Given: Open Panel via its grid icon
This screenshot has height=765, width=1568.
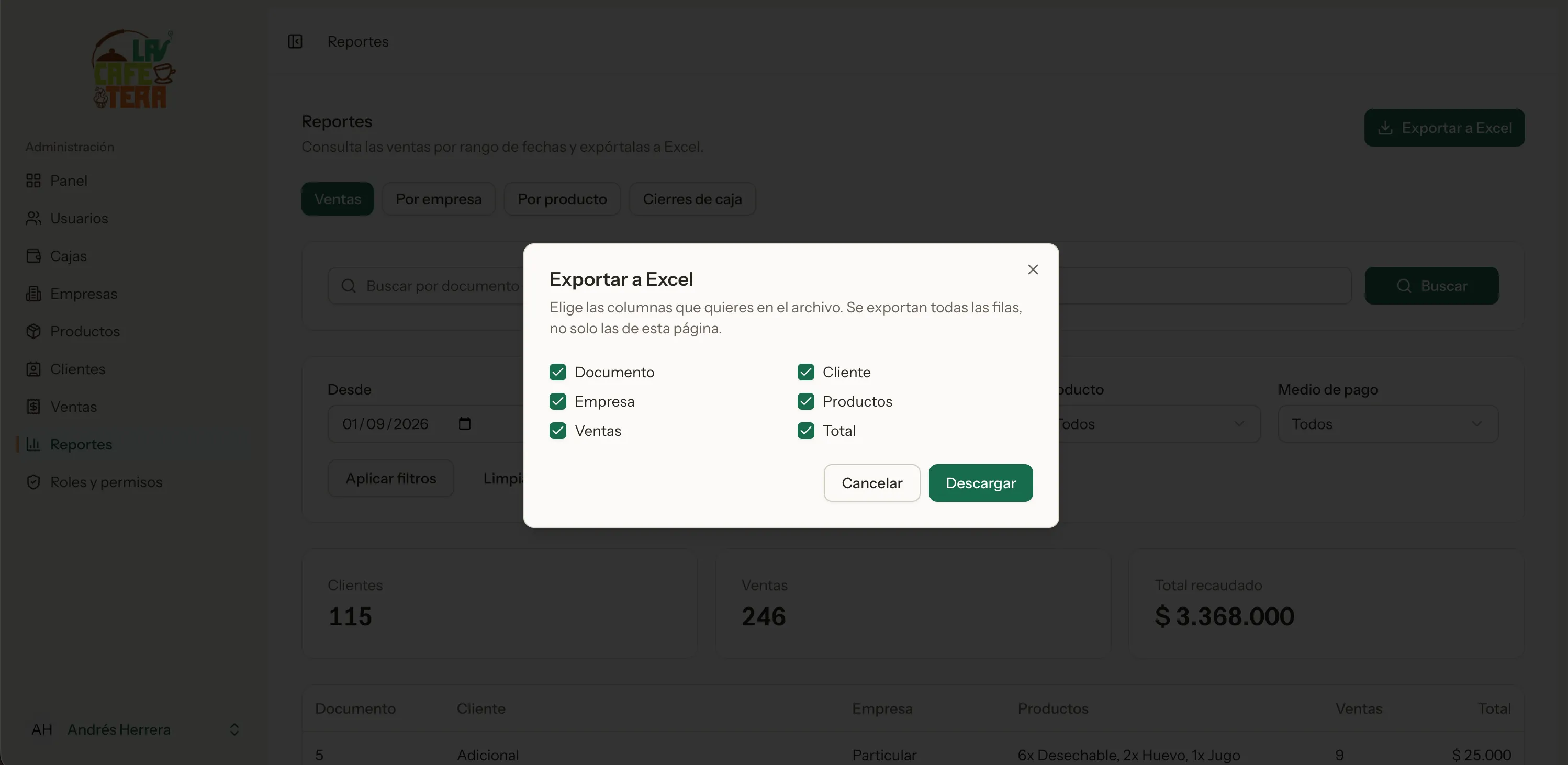Looking at the screenshot, I should (x=33, y=181).
